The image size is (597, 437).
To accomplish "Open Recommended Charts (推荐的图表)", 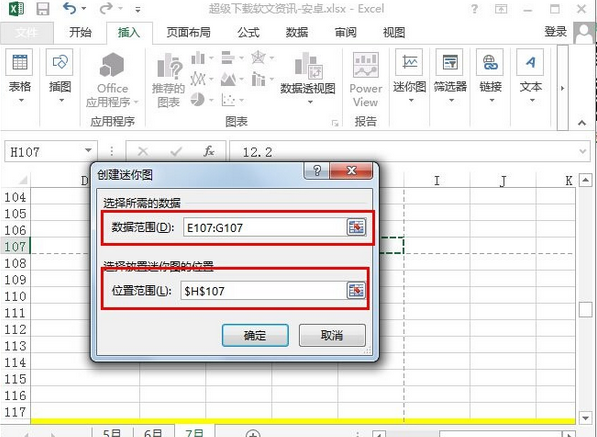I will (x=168, y=80).
